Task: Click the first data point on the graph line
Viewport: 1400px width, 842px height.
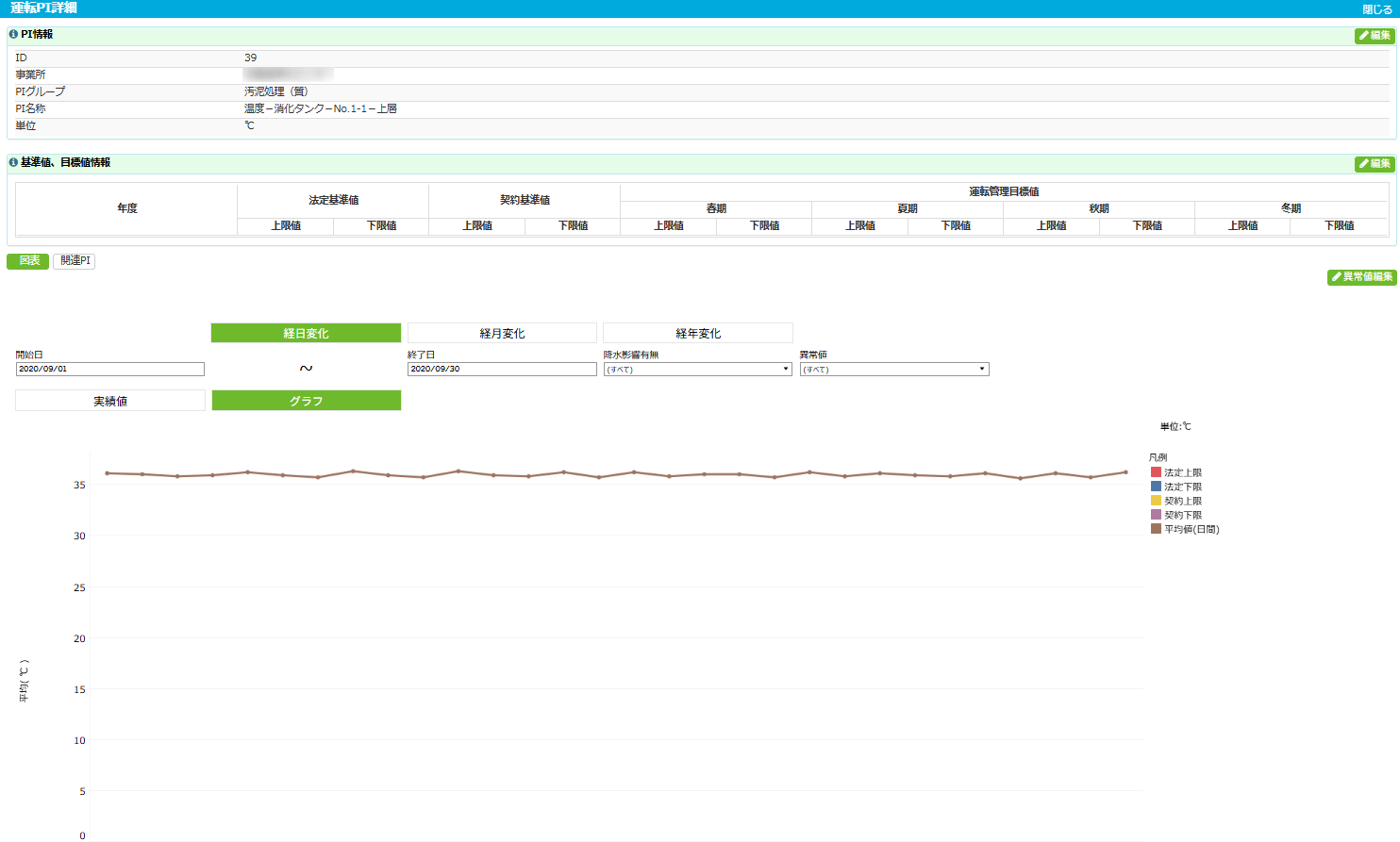Action: (107, 473)
